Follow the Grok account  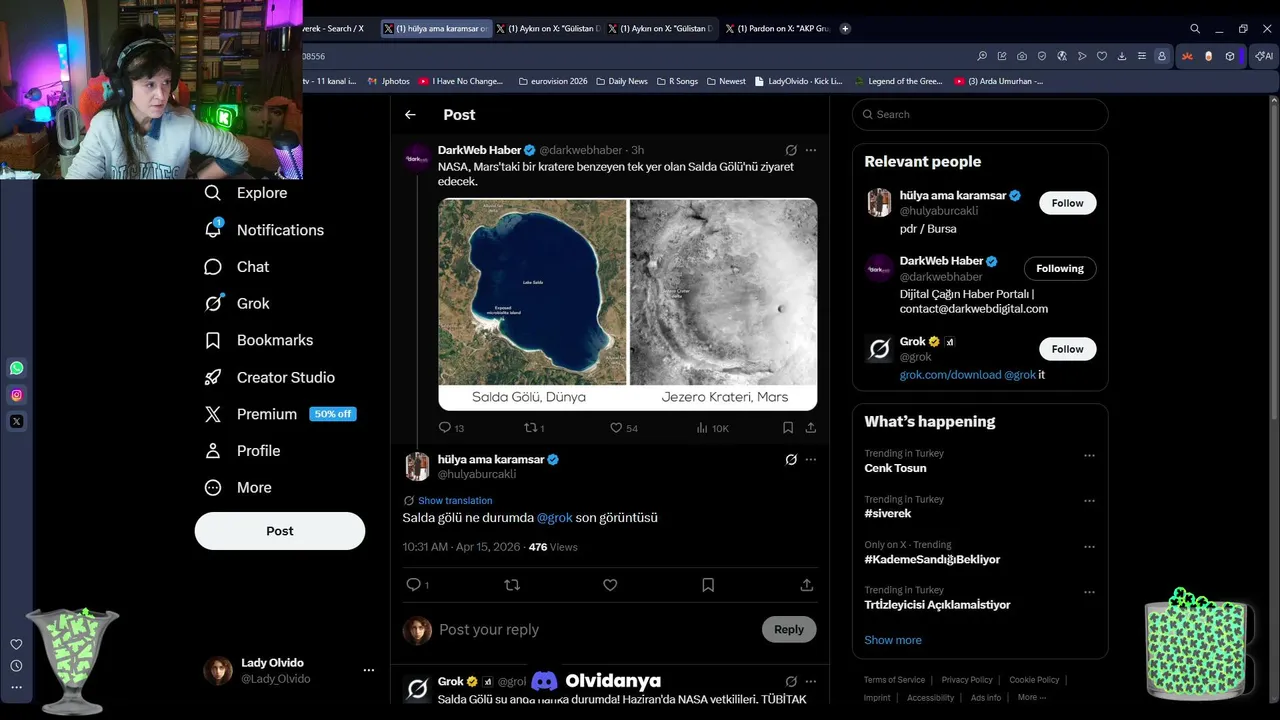click(1067, 349)
